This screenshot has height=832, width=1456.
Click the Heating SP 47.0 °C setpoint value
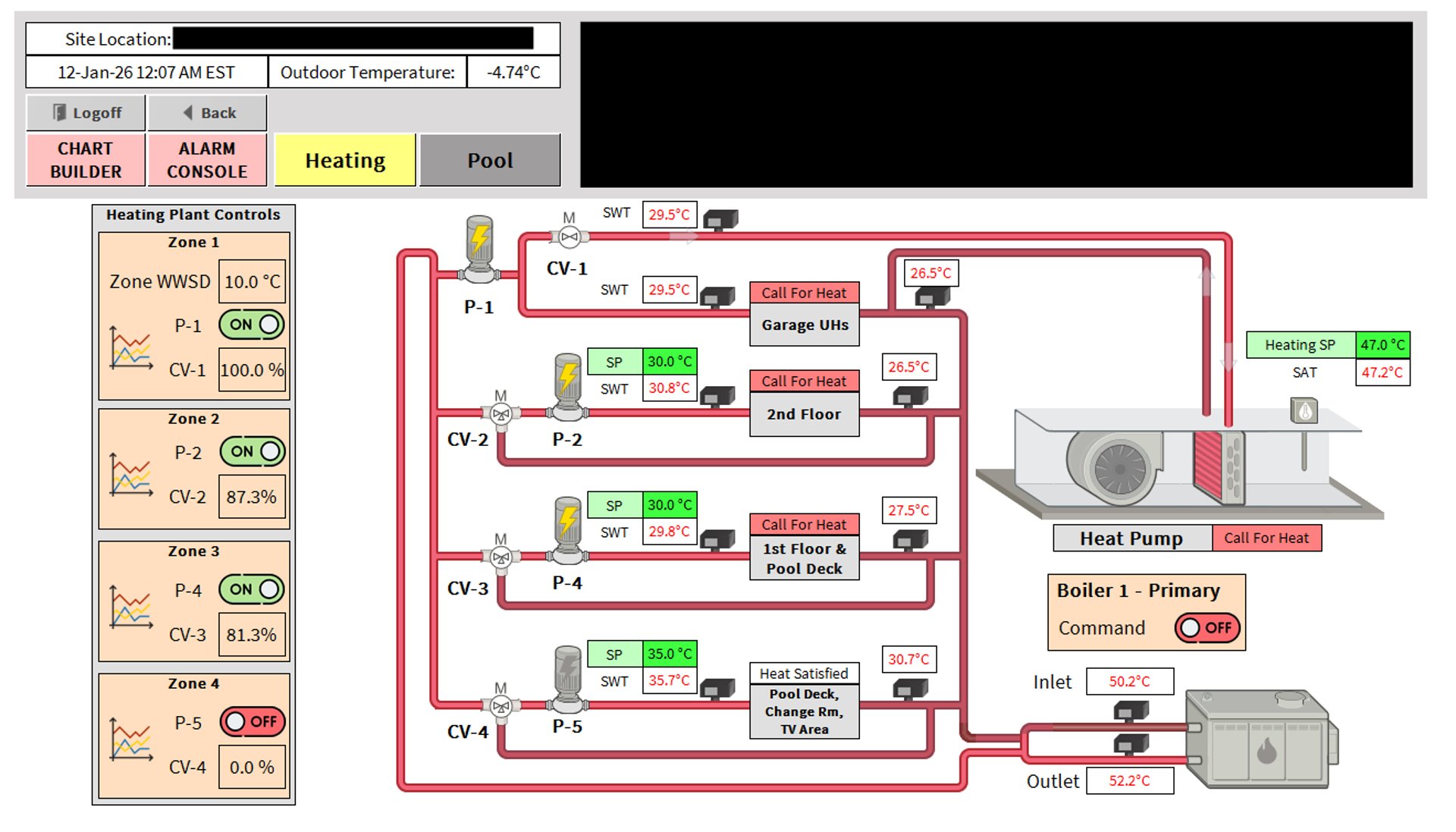coord(1382,344)
